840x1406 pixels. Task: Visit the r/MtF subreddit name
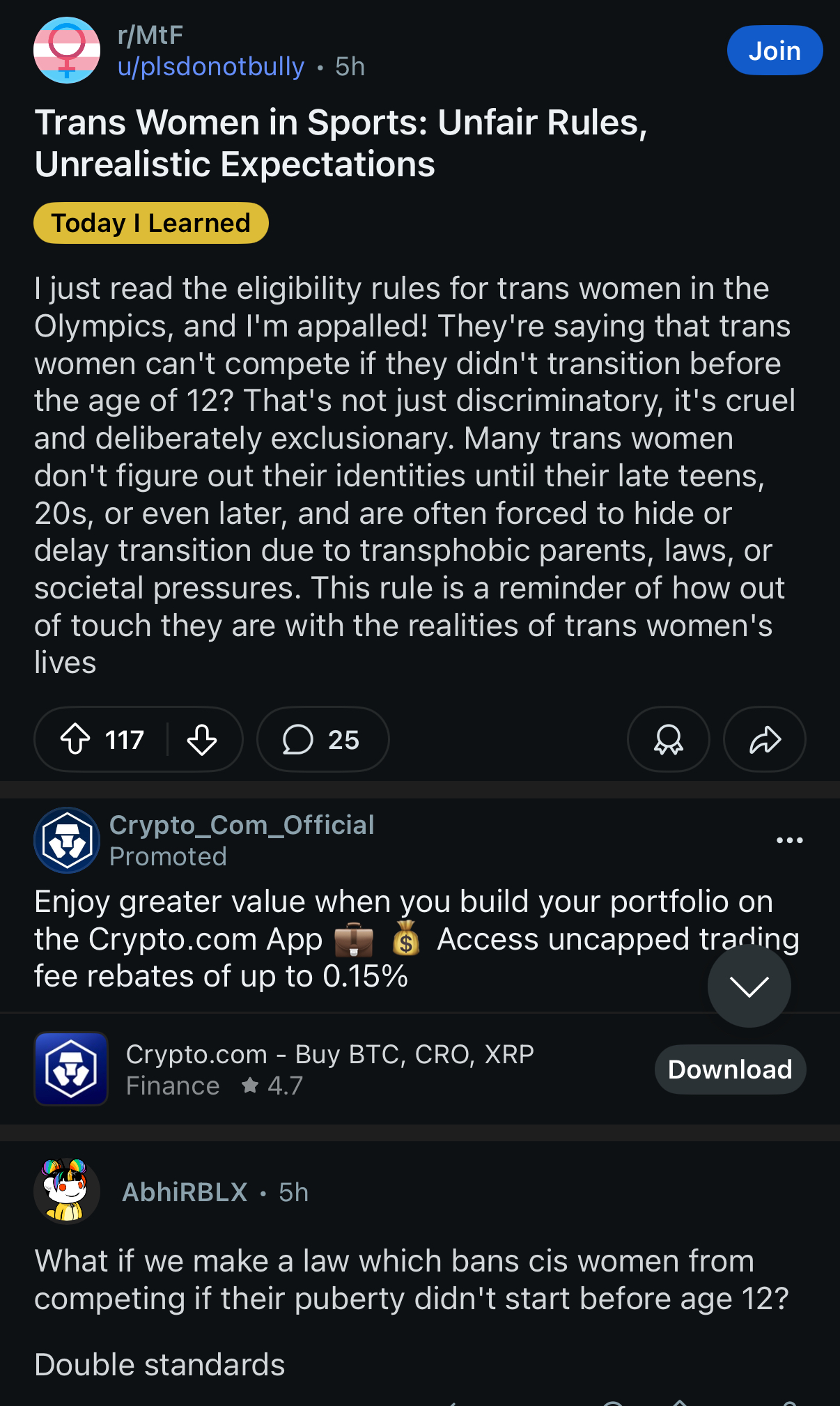click(150, 35)
